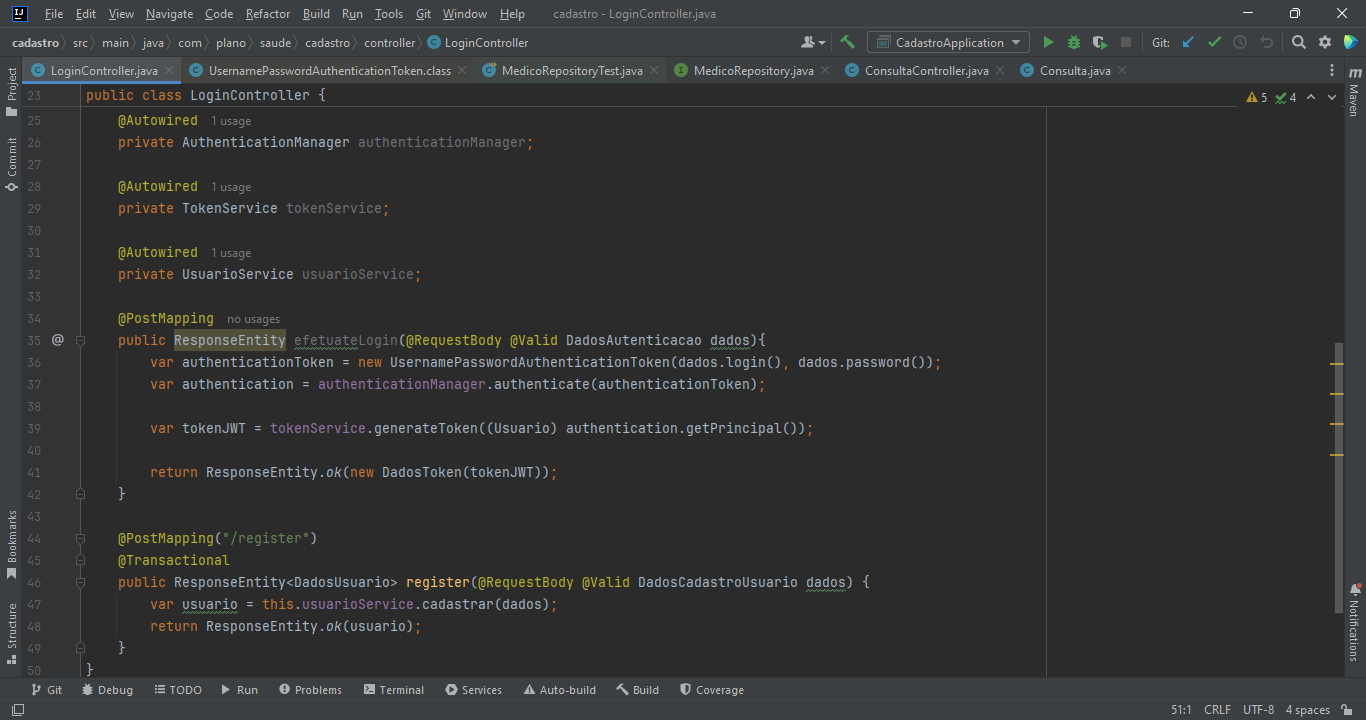Close the LoginController.java tab
Screen dimensions: 1366x720
(x=169, y=70)
